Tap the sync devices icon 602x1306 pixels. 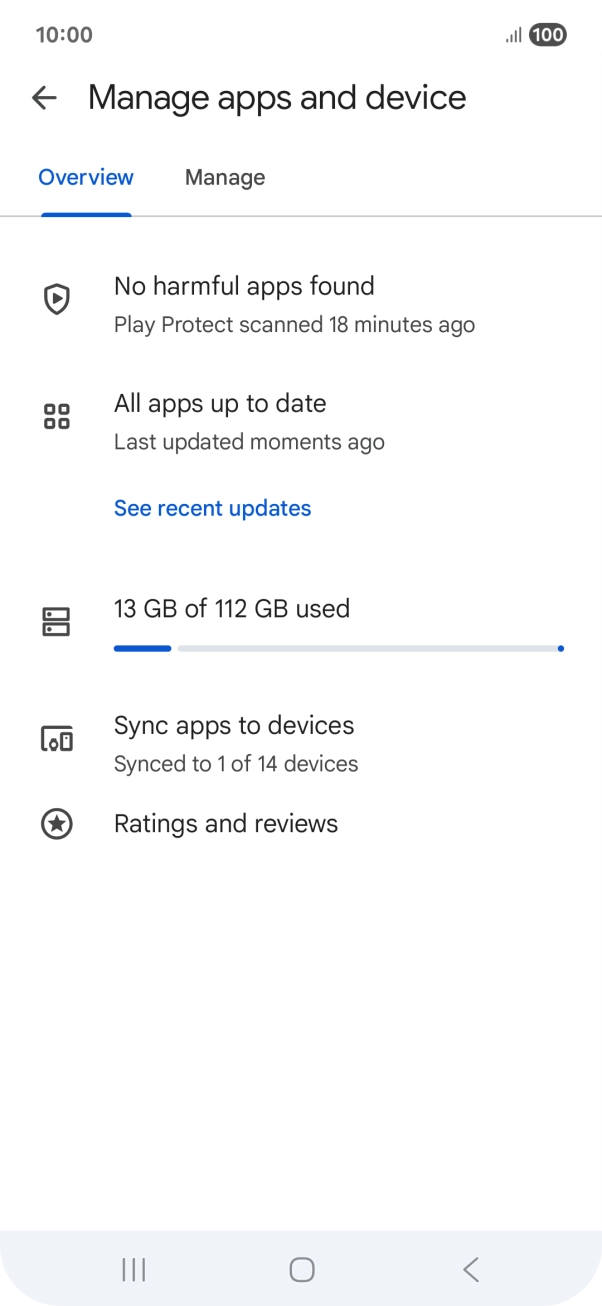point(57,740)
